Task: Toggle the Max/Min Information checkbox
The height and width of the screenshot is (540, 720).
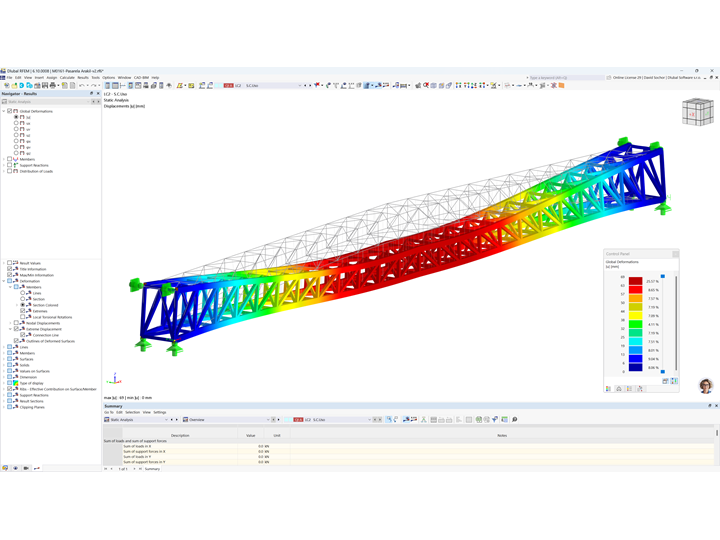Action: point(9,275)
